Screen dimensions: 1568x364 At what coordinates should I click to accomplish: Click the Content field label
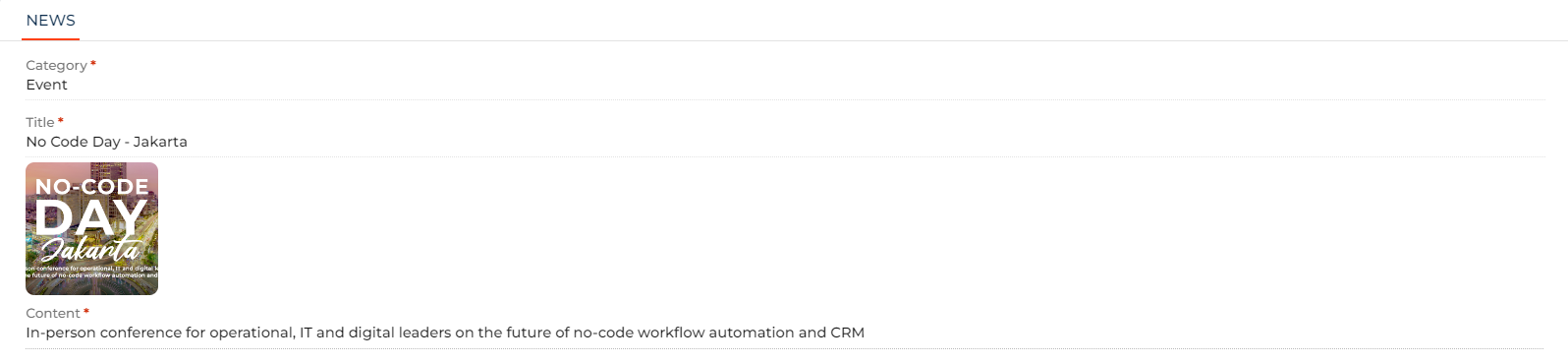[x=53, y=313]
